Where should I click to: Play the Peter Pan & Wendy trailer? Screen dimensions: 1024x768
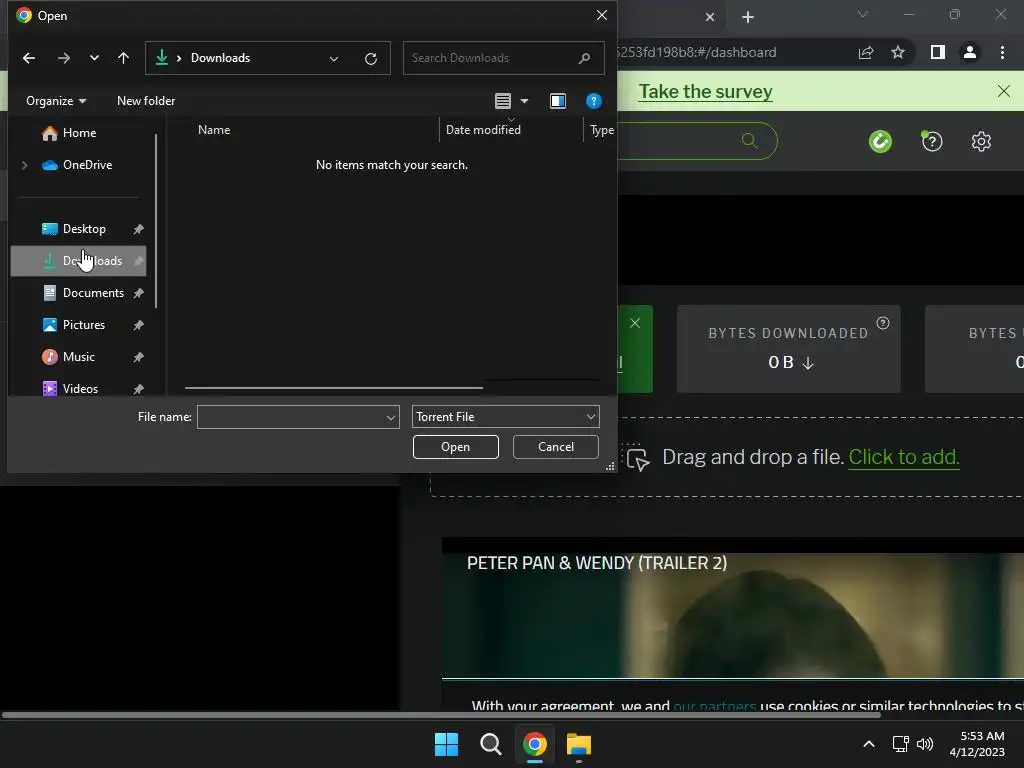(x=733, y=615)
